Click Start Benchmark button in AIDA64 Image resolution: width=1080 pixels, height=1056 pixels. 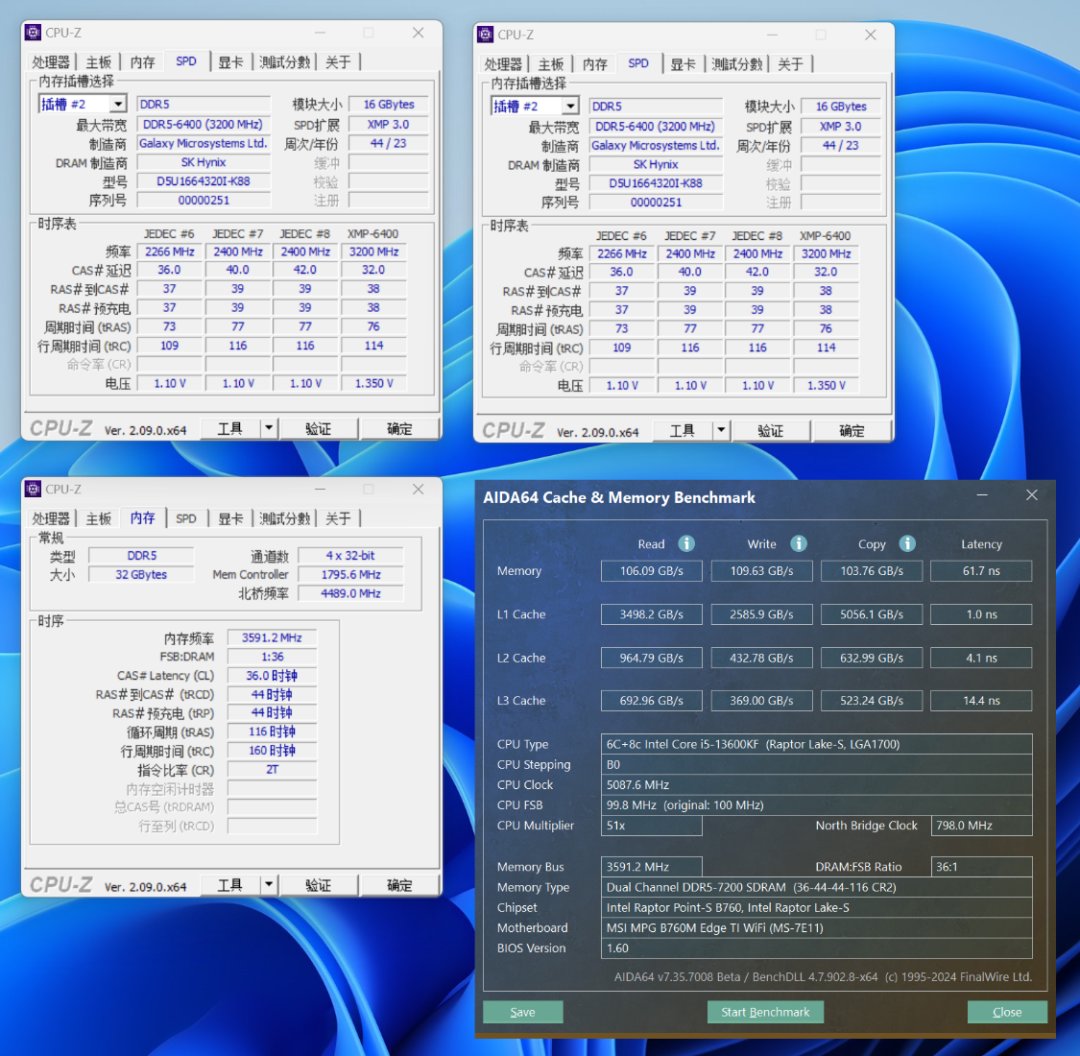pyautogui.click(x=765, y=1012)
